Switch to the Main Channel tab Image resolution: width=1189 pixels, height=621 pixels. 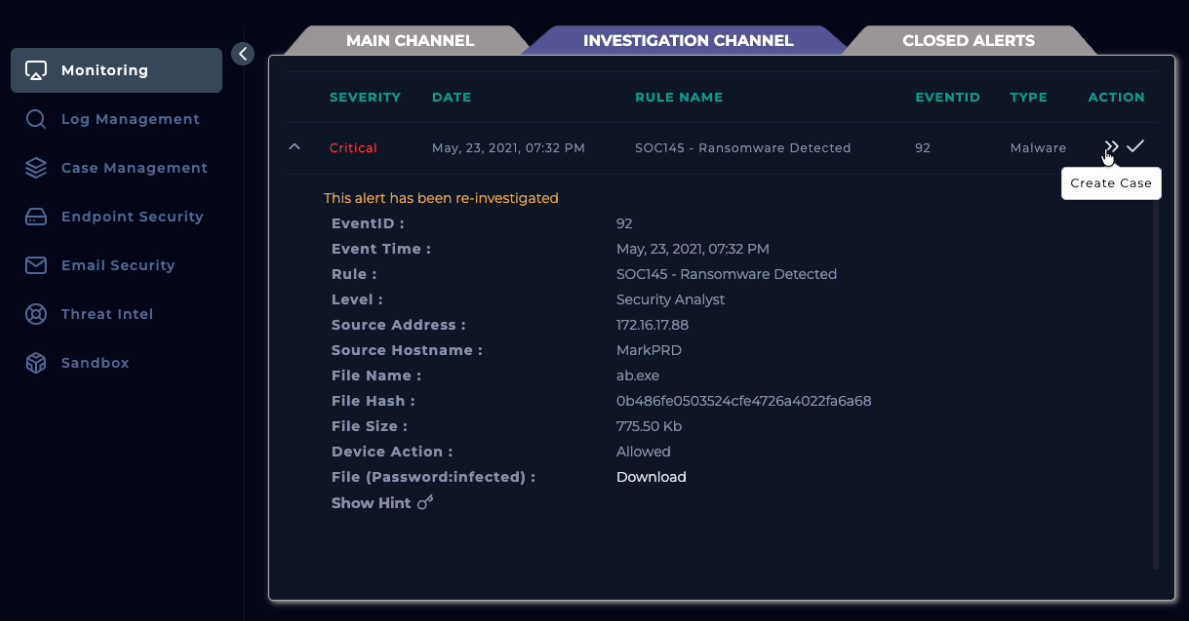409,41
